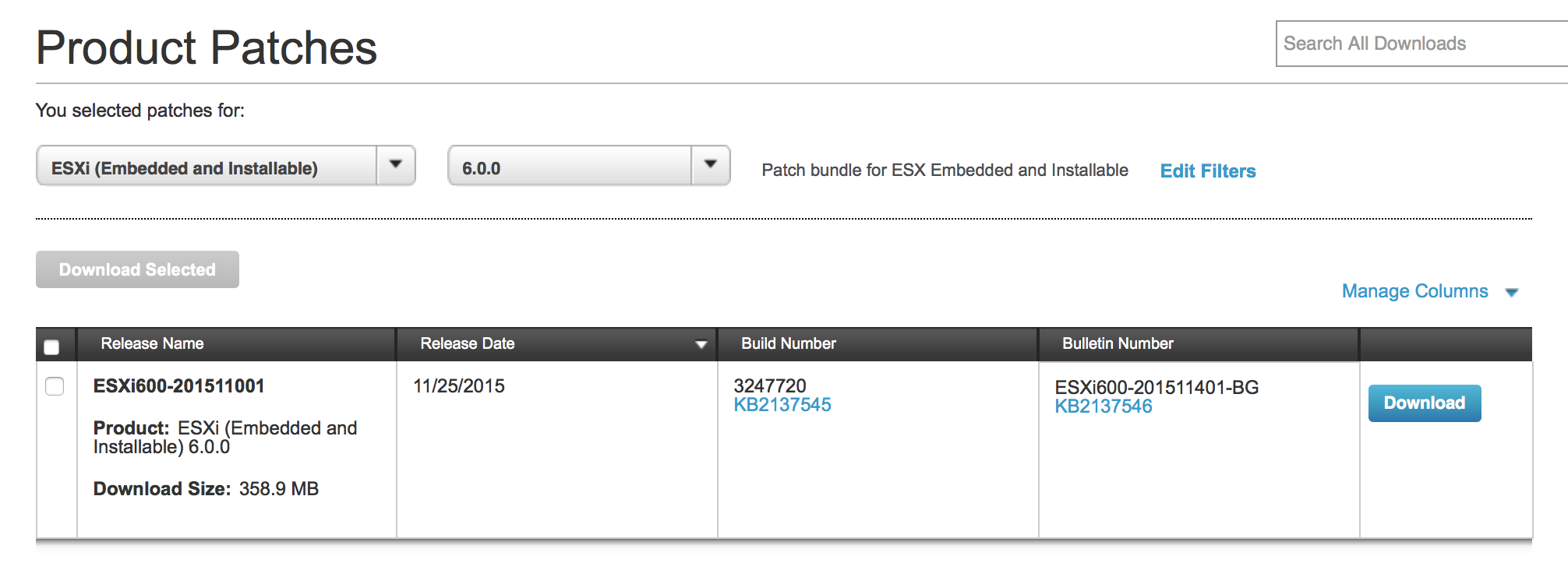Toggle the select-all checkbox in table header
The width and height of the screenshot is (1568, 570).
click(x=52, y=347)
